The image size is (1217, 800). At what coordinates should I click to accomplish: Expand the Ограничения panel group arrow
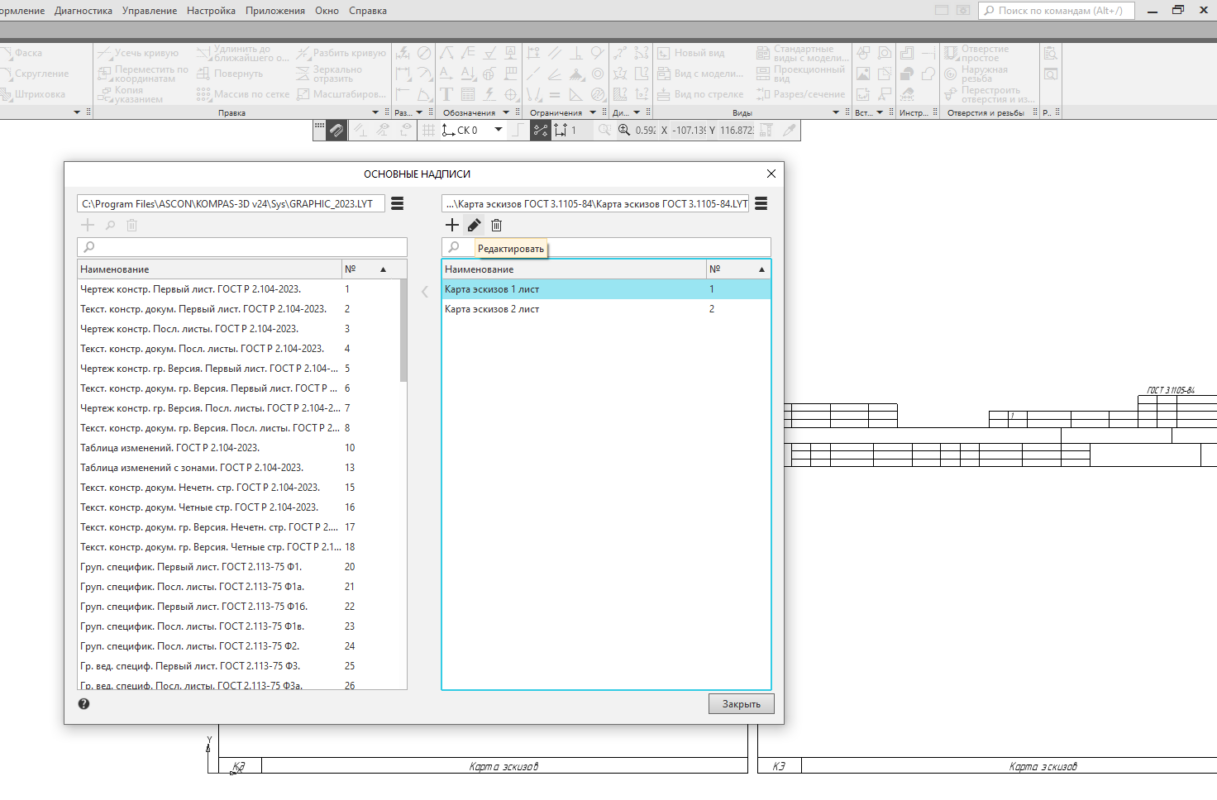591,113
